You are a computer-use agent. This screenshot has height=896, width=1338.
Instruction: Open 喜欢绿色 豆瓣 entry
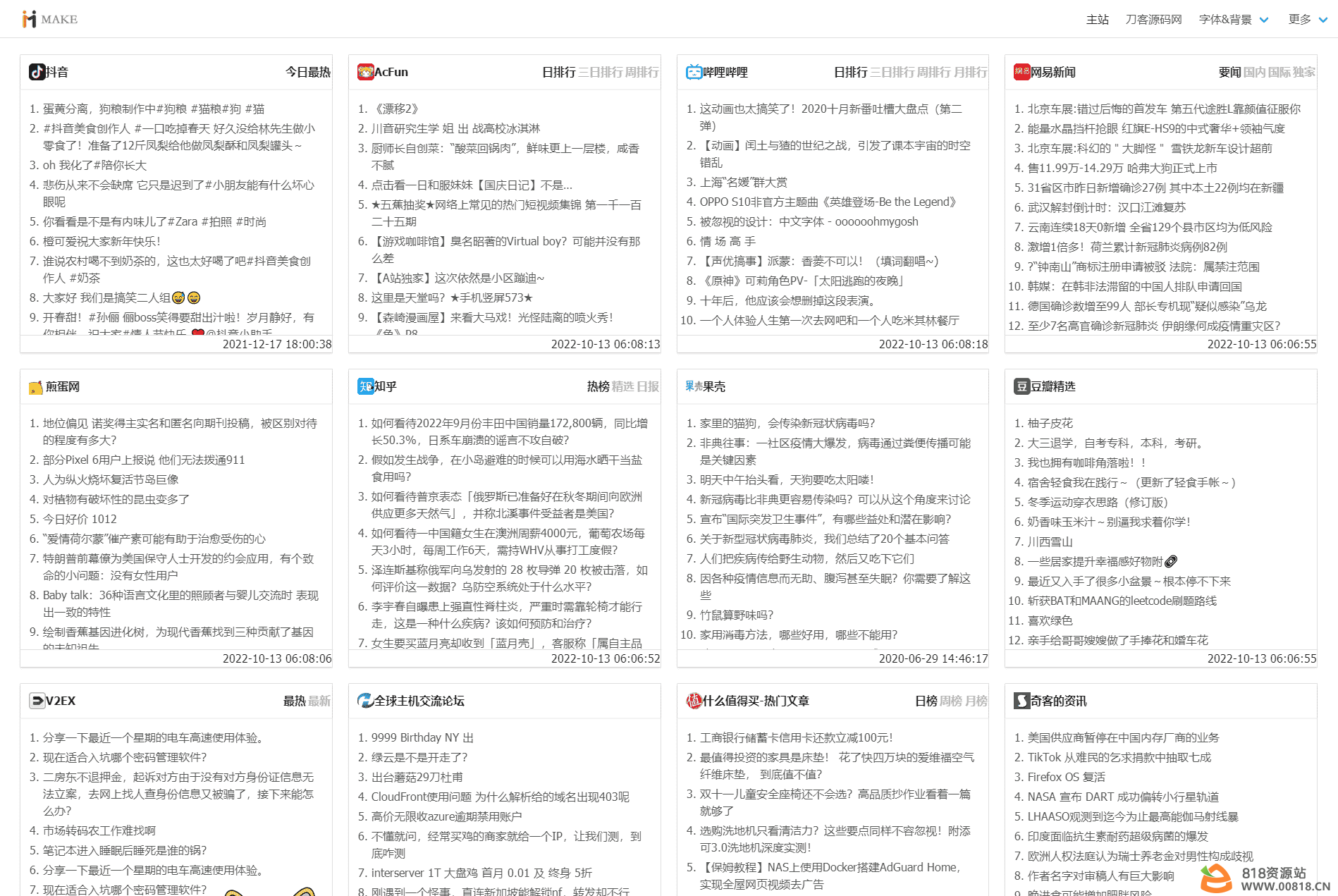(x=1050, y=620)
